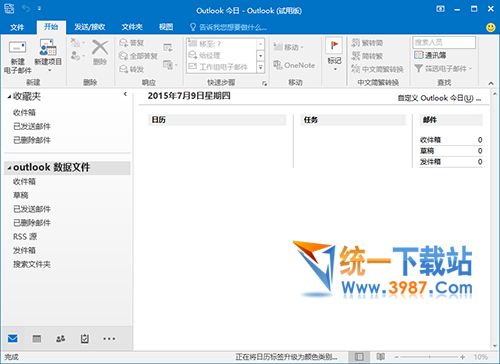Minimize the folder pane with chevron
Image resolution: width=500 pixels, height=364 pixels.
coord(125,94)
